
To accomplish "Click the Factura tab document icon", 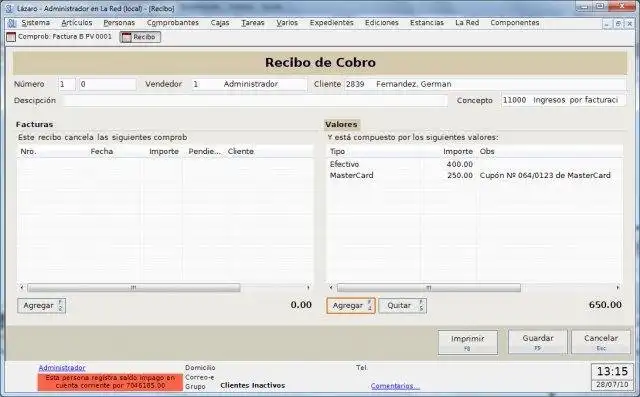I will pyautogui.click(x=11, y=37).
